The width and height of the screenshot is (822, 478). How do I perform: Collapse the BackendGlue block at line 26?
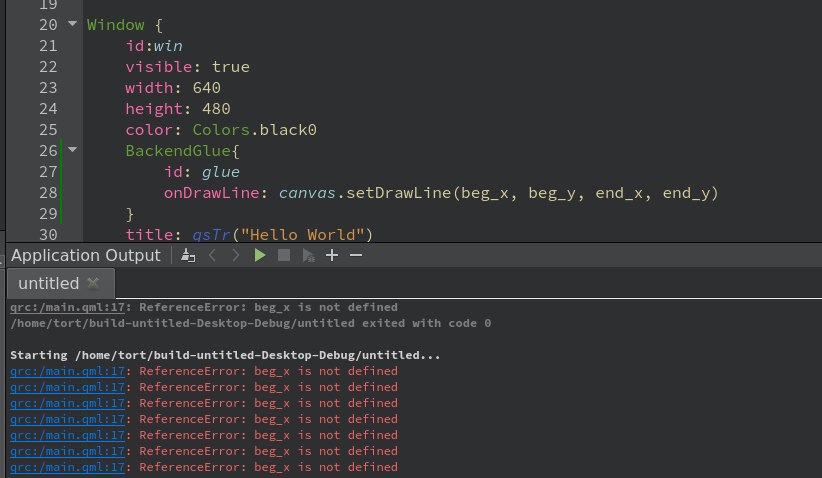click(x=73, y=150)
